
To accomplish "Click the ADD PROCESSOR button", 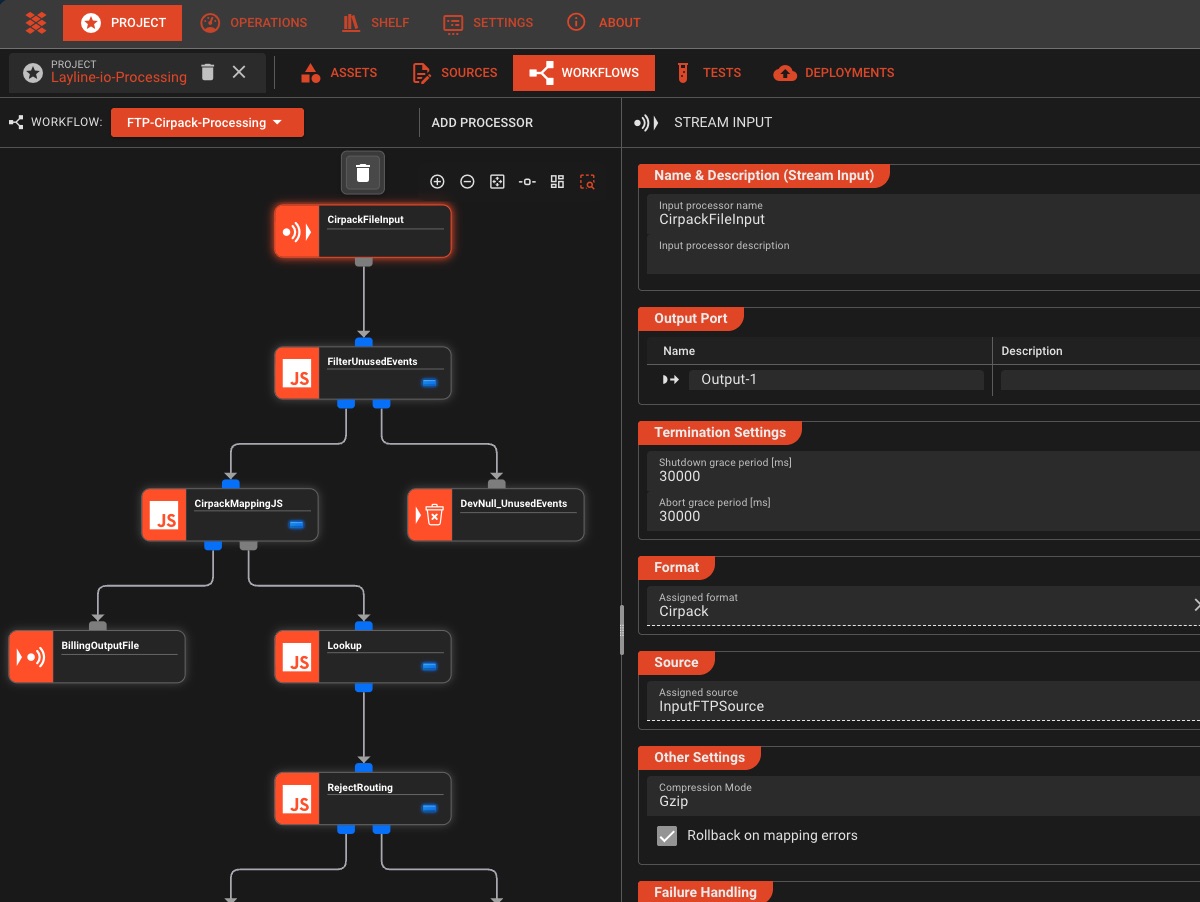I will pos(482,122).
